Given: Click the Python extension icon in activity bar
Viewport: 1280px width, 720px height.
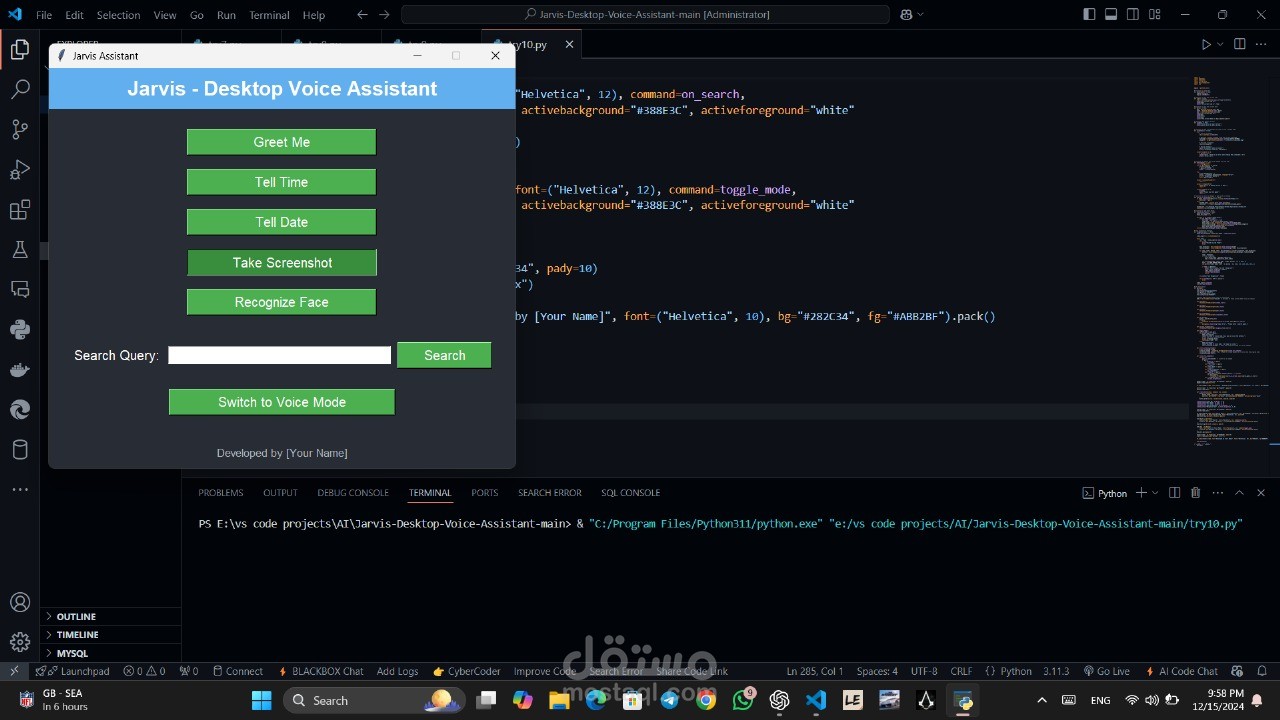Looking at the screenshot, I should click(20, 329).
